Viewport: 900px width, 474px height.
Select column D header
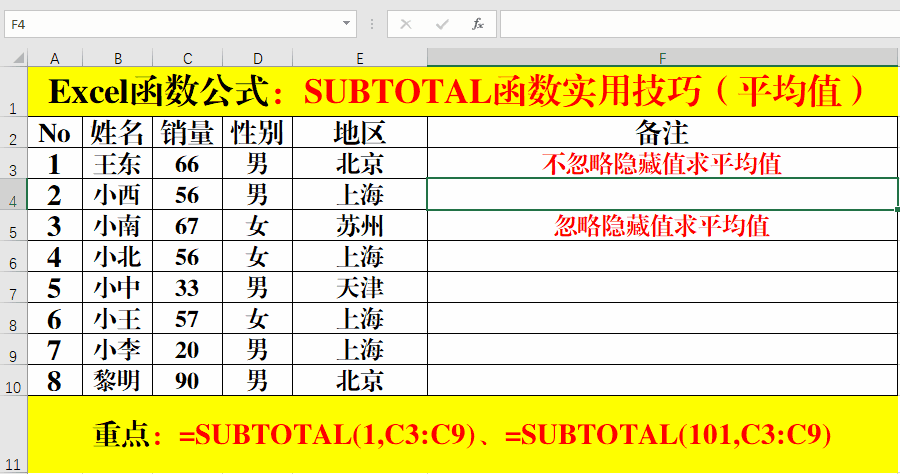coord(258,58)
